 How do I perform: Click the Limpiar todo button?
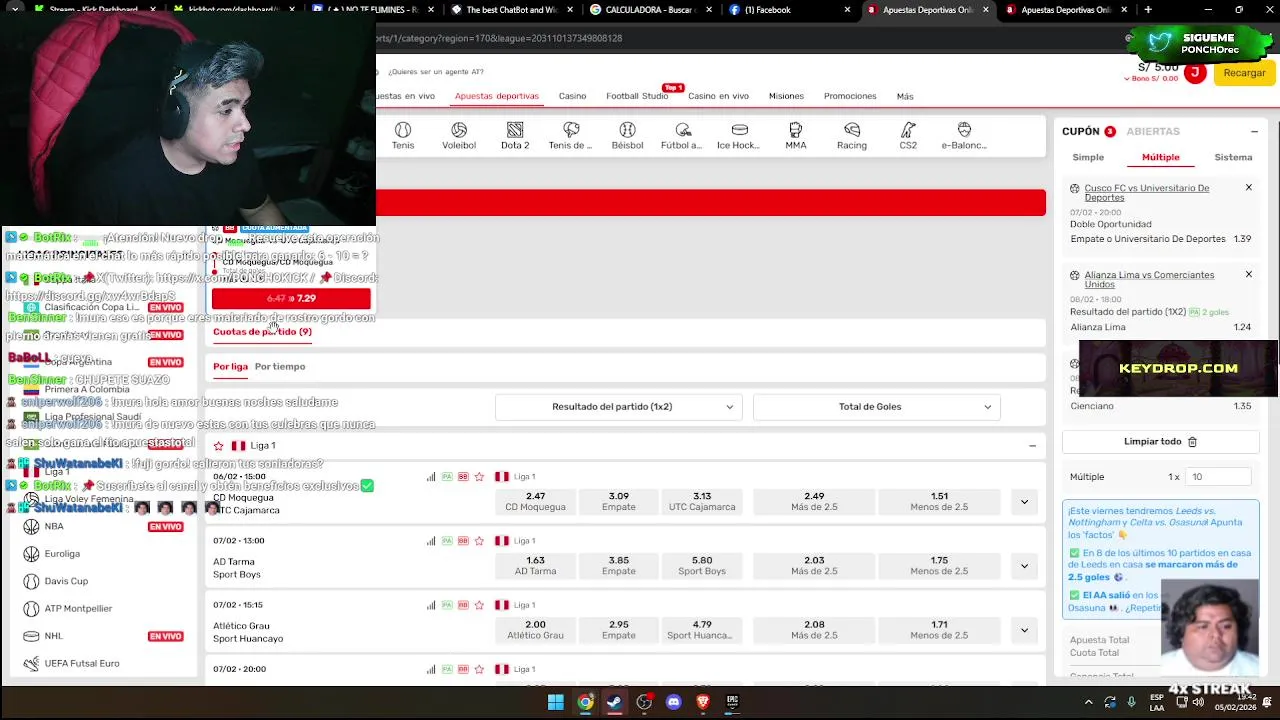(1160, 441)
